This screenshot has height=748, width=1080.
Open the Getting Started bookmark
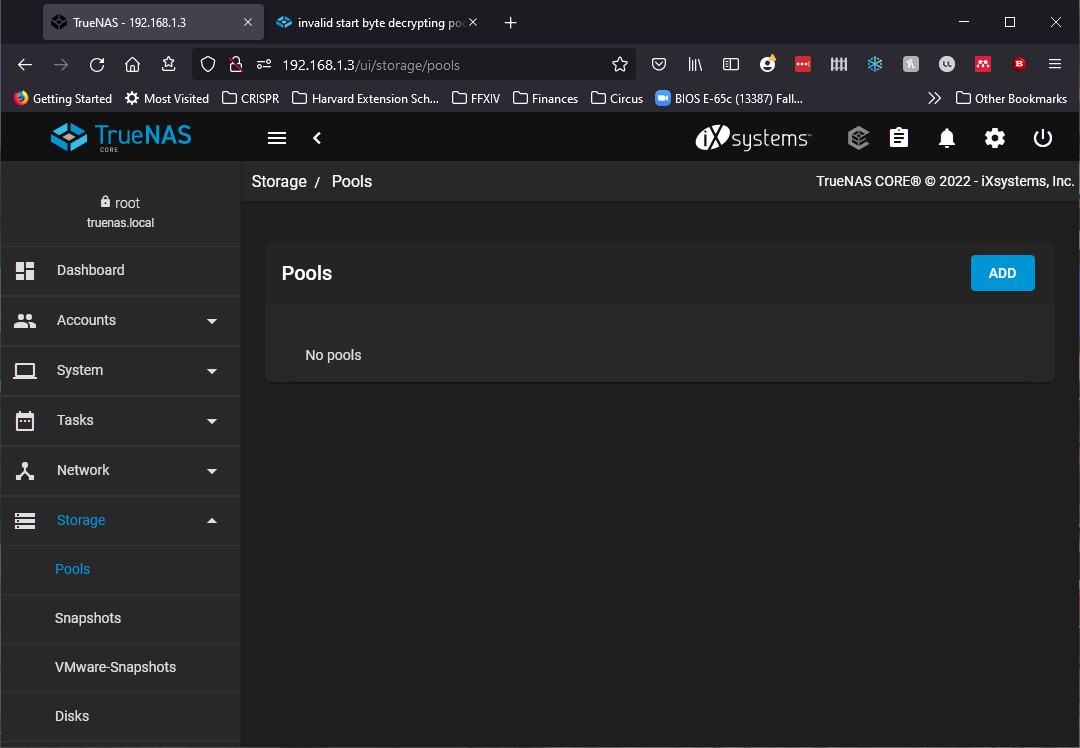tap(63, 98)
